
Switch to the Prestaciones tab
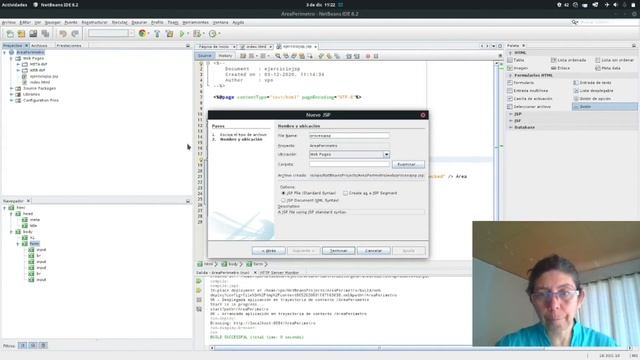(x=69, y=46)
